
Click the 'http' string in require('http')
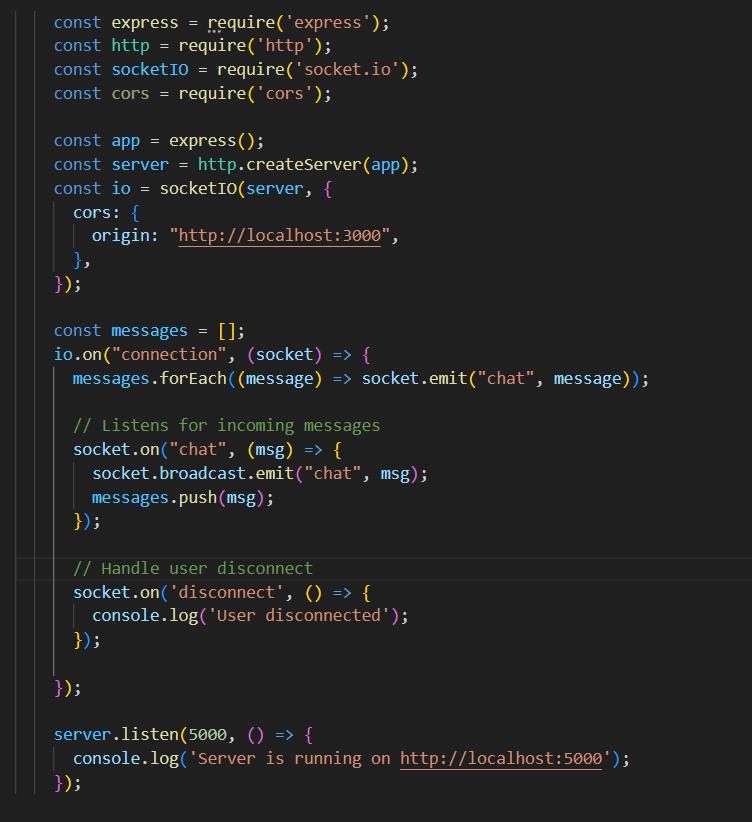pyautogui.click(x=285, y=46)
